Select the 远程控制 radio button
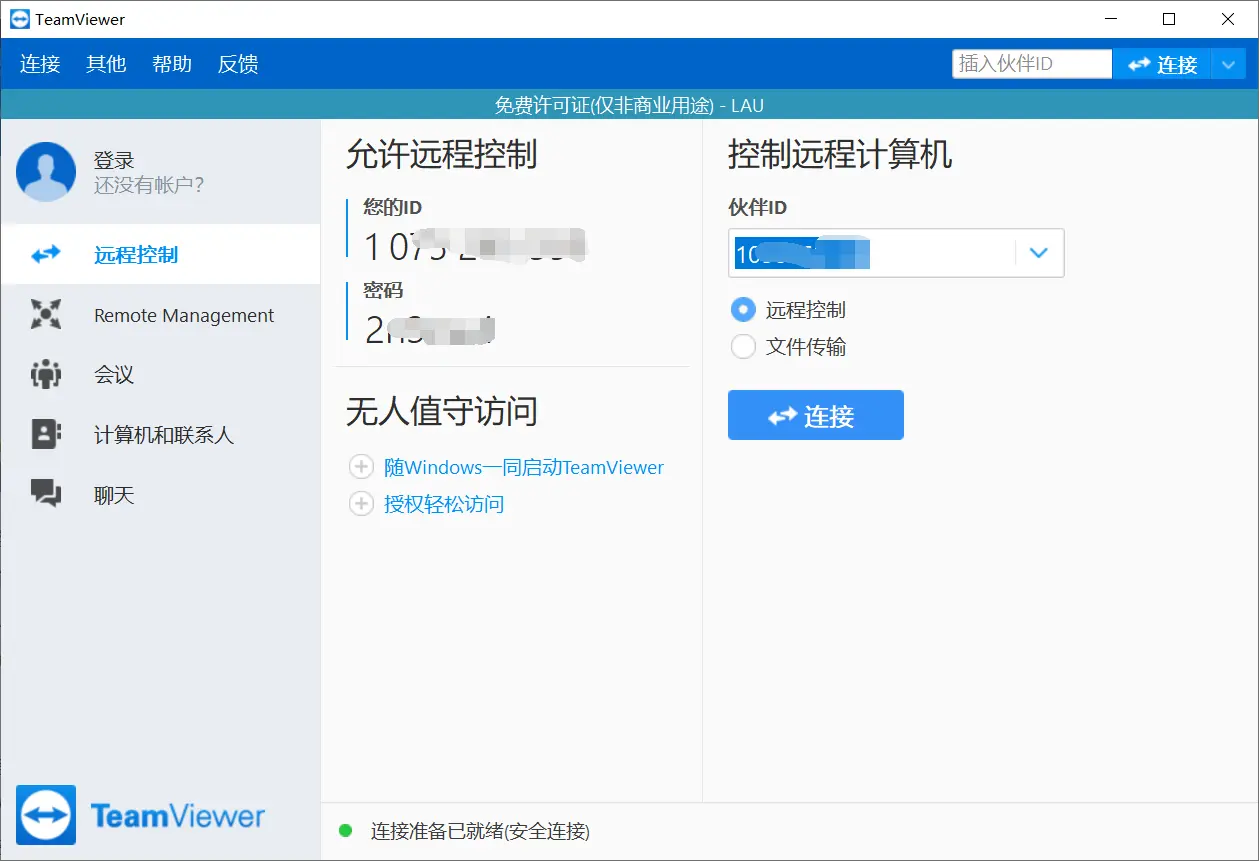 coord(743,310)
